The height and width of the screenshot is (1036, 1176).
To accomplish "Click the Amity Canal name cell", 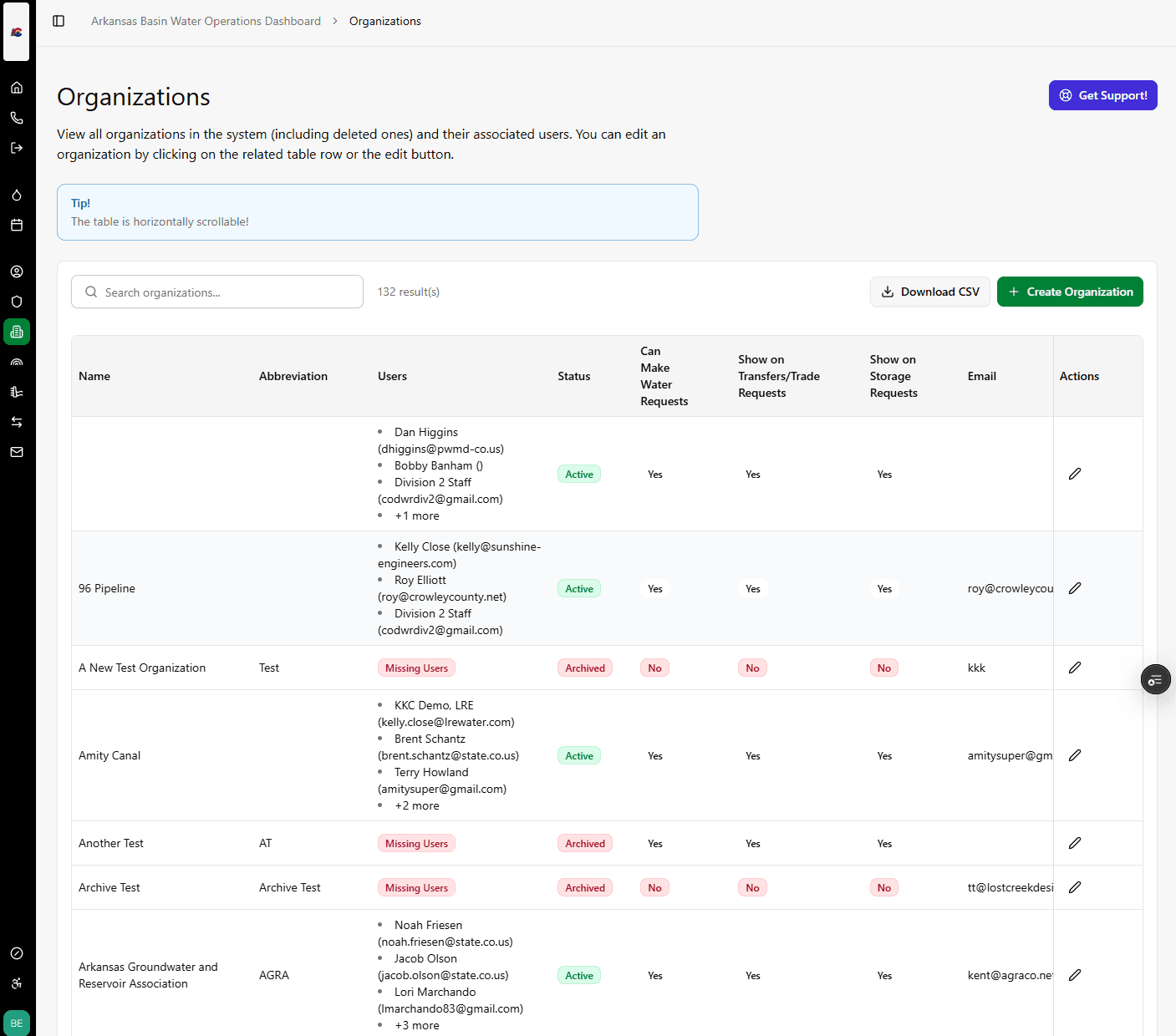I will click(109, 755).
